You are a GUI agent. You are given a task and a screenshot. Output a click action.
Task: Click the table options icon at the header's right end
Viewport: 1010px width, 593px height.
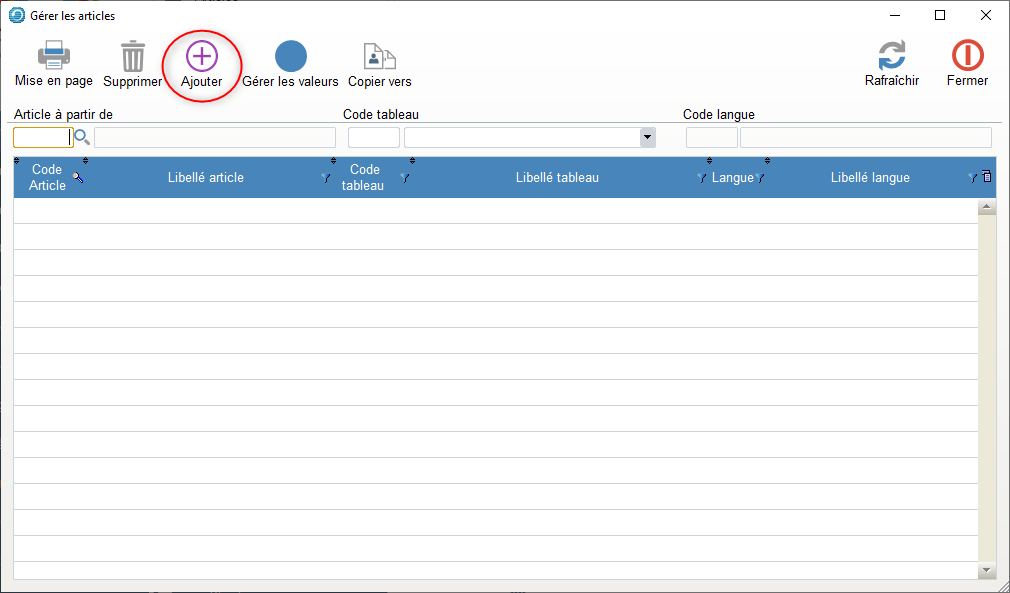tap(987, 177)
